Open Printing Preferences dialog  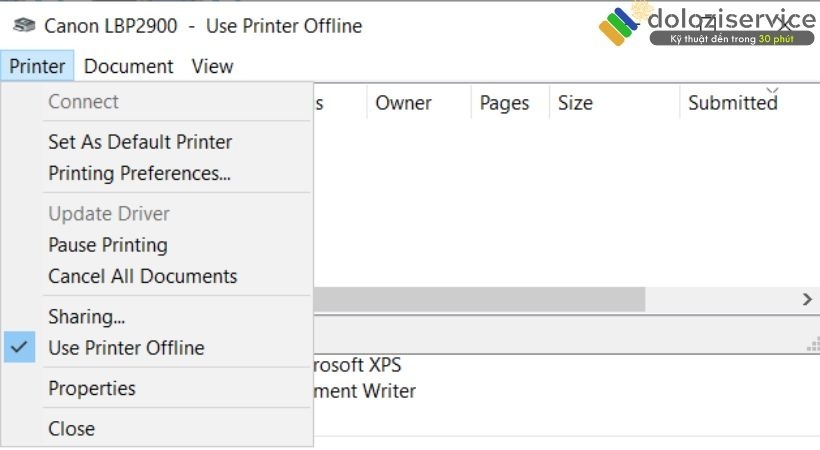(x=139, y=173)
